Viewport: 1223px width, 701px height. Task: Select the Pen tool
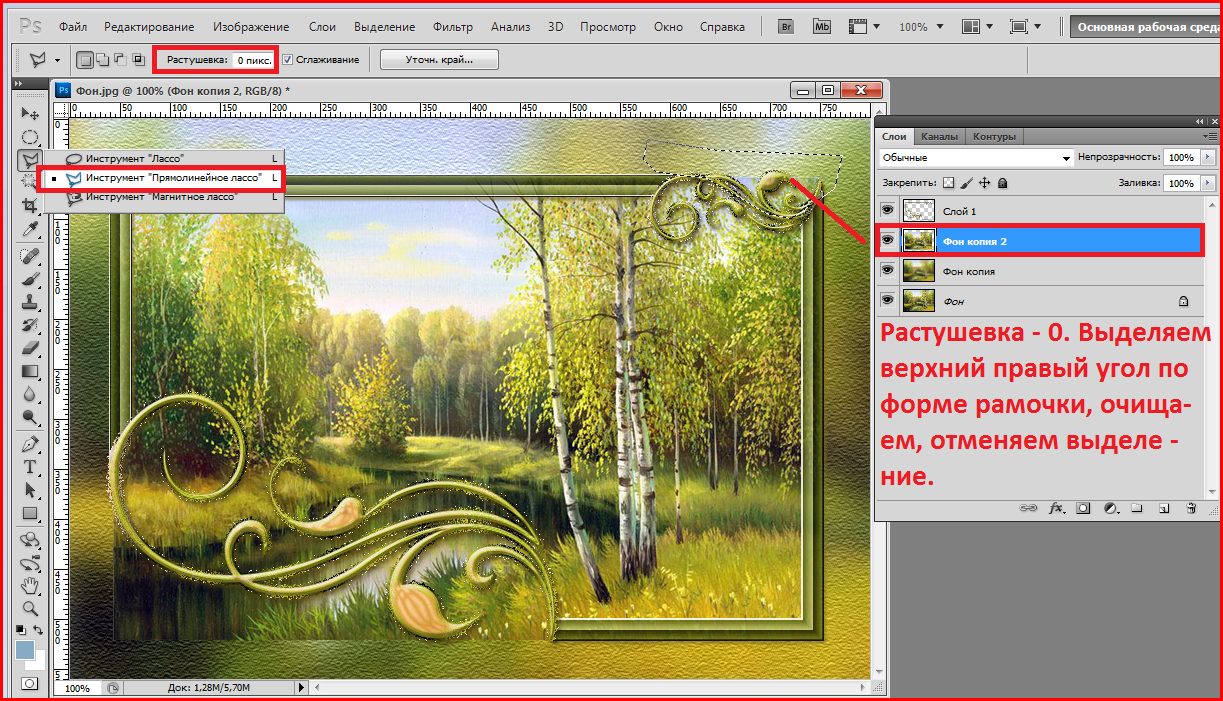pyautogui.click(x=30, y=444)
